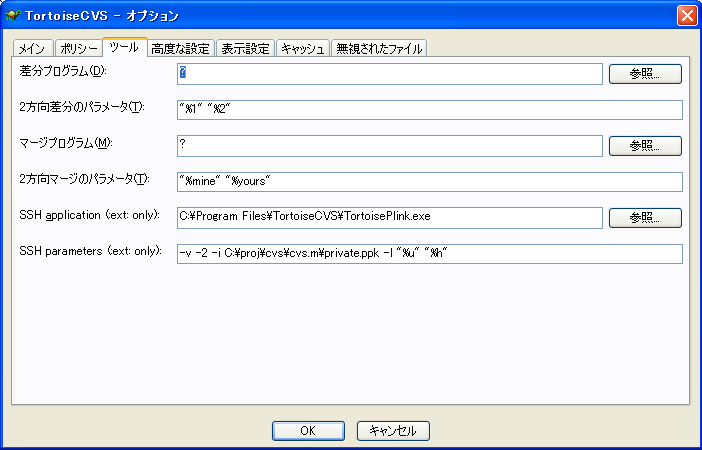Click the 差分プログラム input field
Screen dimensions: 702x450
(x=390, y=74)
